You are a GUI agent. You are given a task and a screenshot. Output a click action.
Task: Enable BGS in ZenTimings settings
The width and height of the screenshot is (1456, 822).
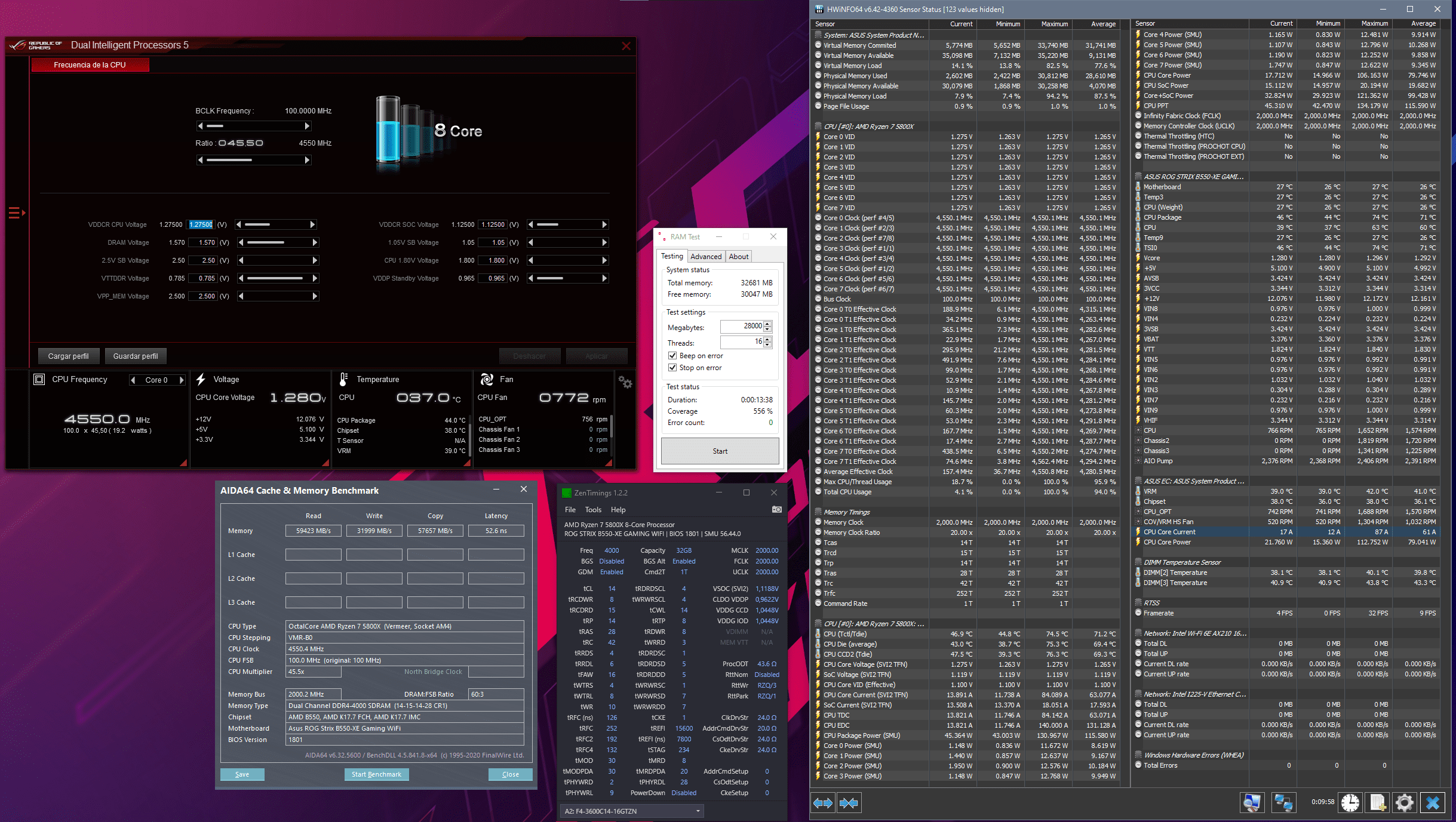pyautogui.click(x=611, y=560)
